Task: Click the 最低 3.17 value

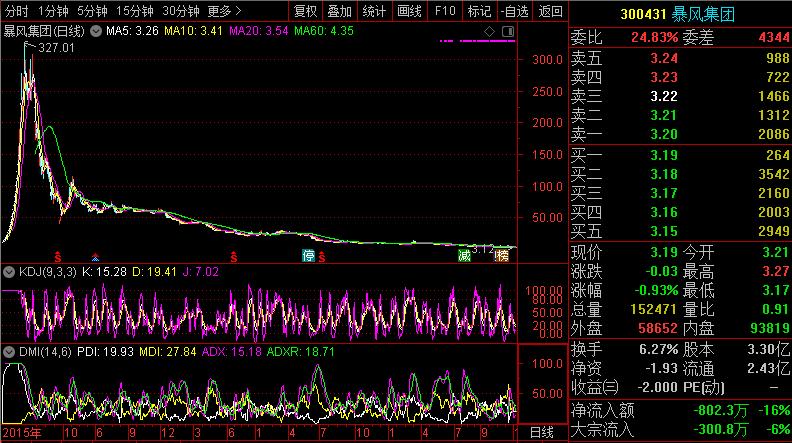Action: tap(776, 290)
